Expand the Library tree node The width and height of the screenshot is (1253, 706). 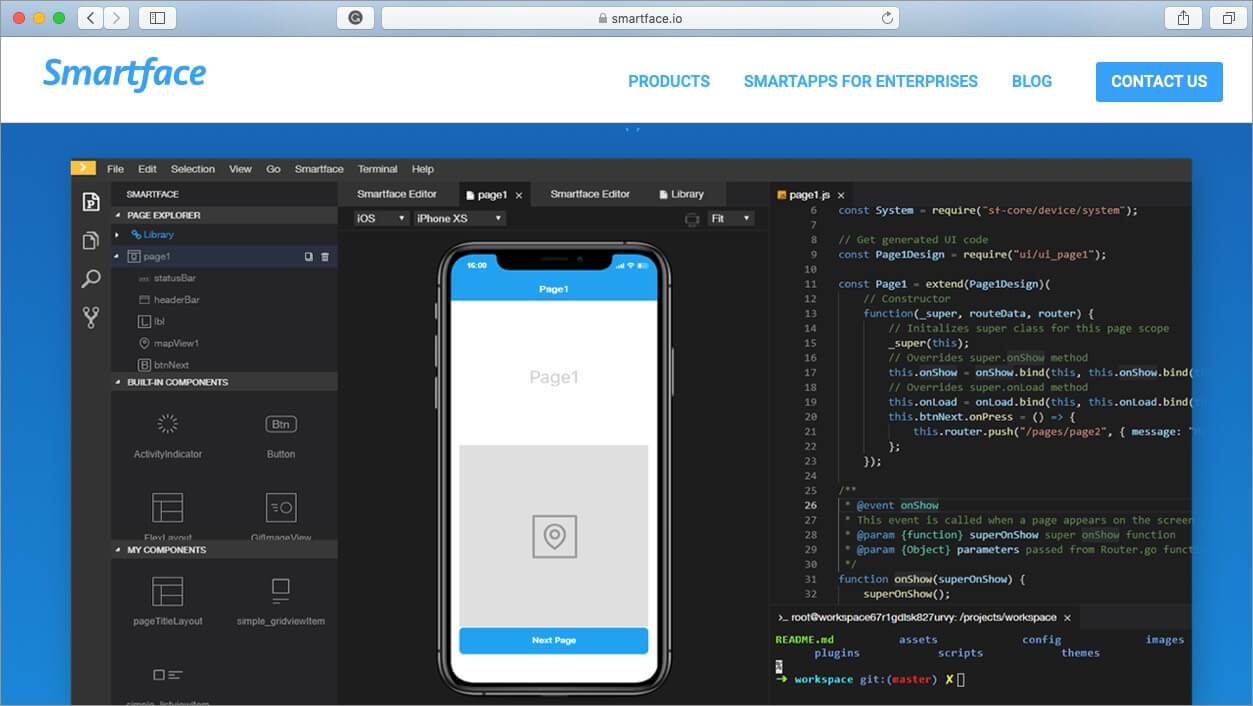pyautogui.click(x=118, y=235)
